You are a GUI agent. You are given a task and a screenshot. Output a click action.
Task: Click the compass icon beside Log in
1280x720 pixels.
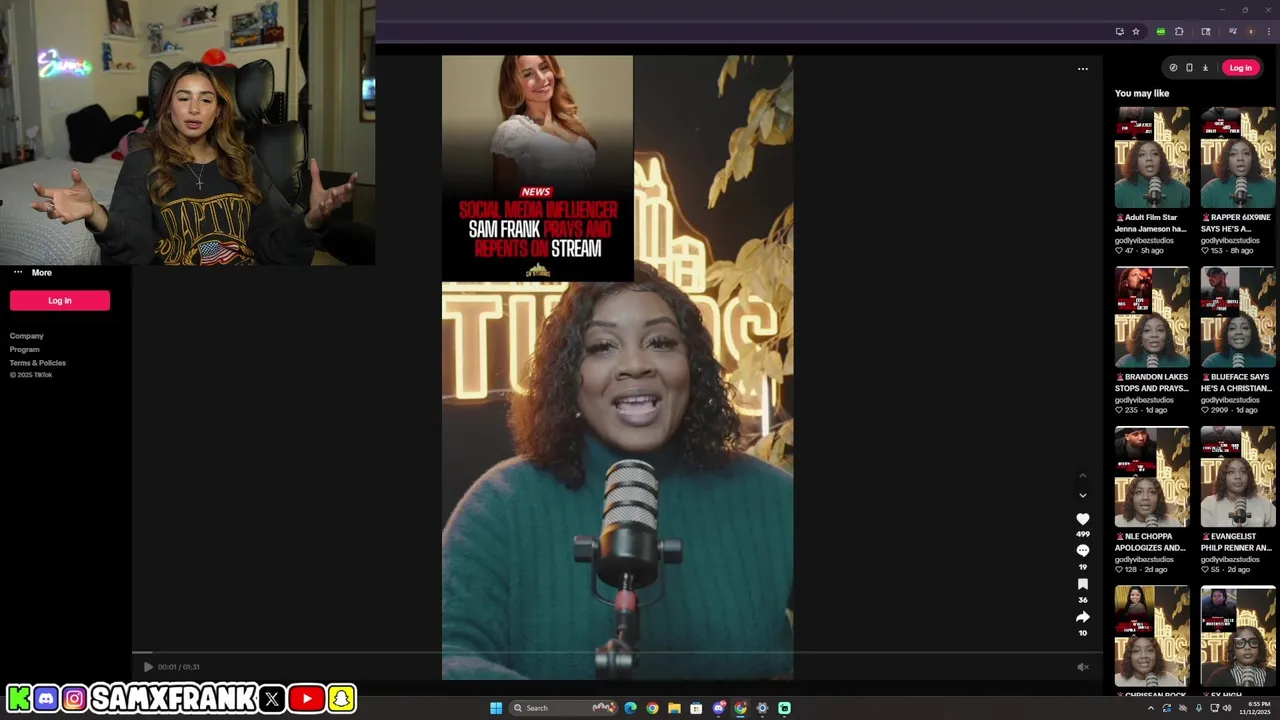(x=1173, y=68)
